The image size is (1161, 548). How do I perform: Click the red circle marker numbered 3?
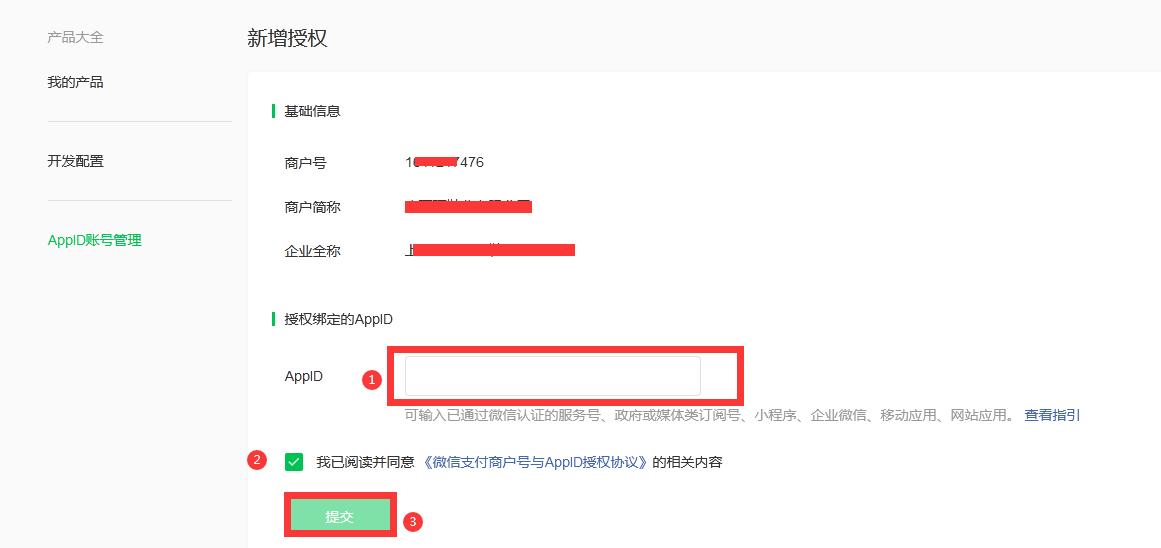[412, 521]
